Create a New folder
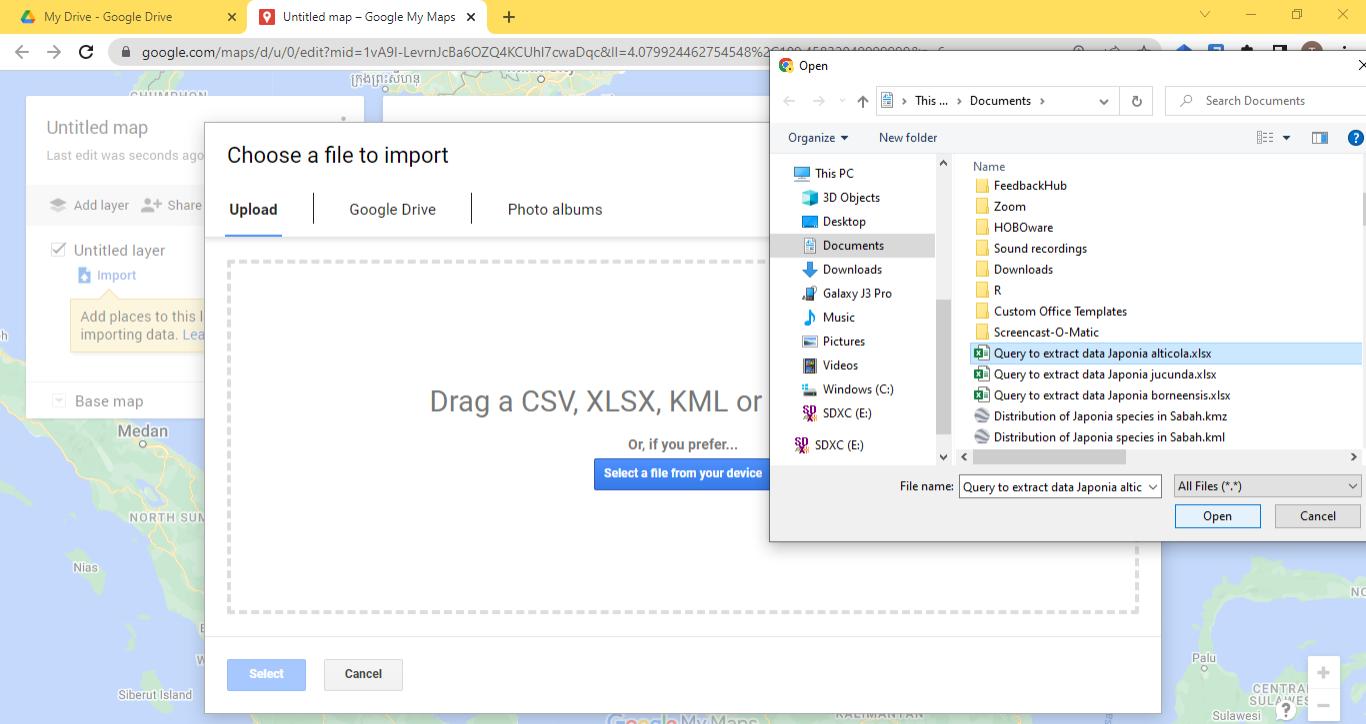The height and width of the screenshot is (724, 1366). 908,138
